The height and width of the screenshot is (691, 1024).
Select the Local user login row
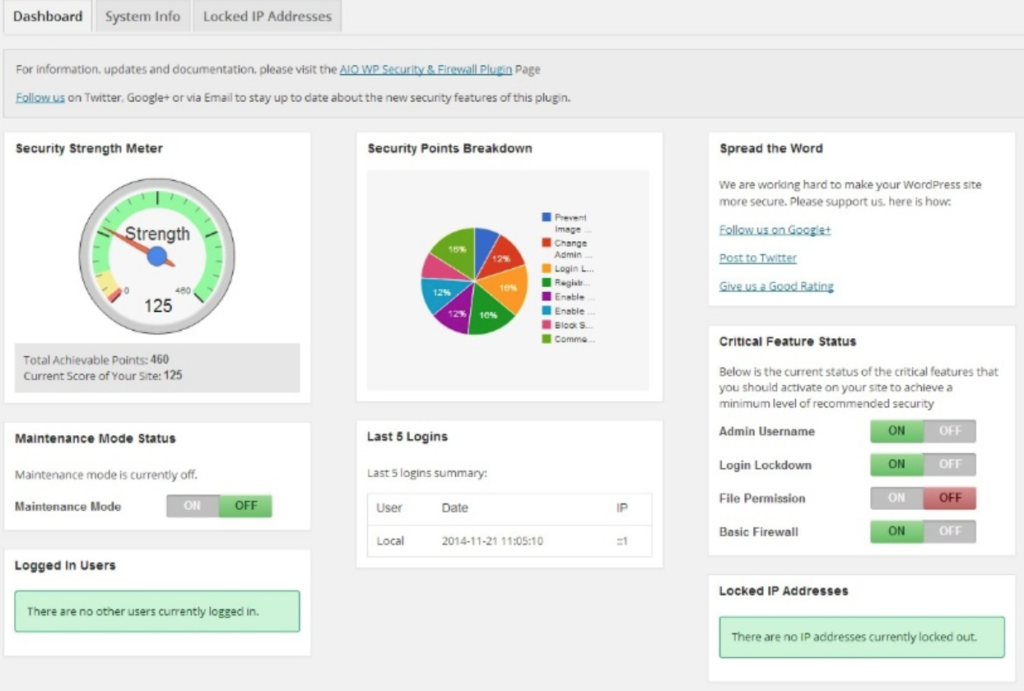coord(509,541)
